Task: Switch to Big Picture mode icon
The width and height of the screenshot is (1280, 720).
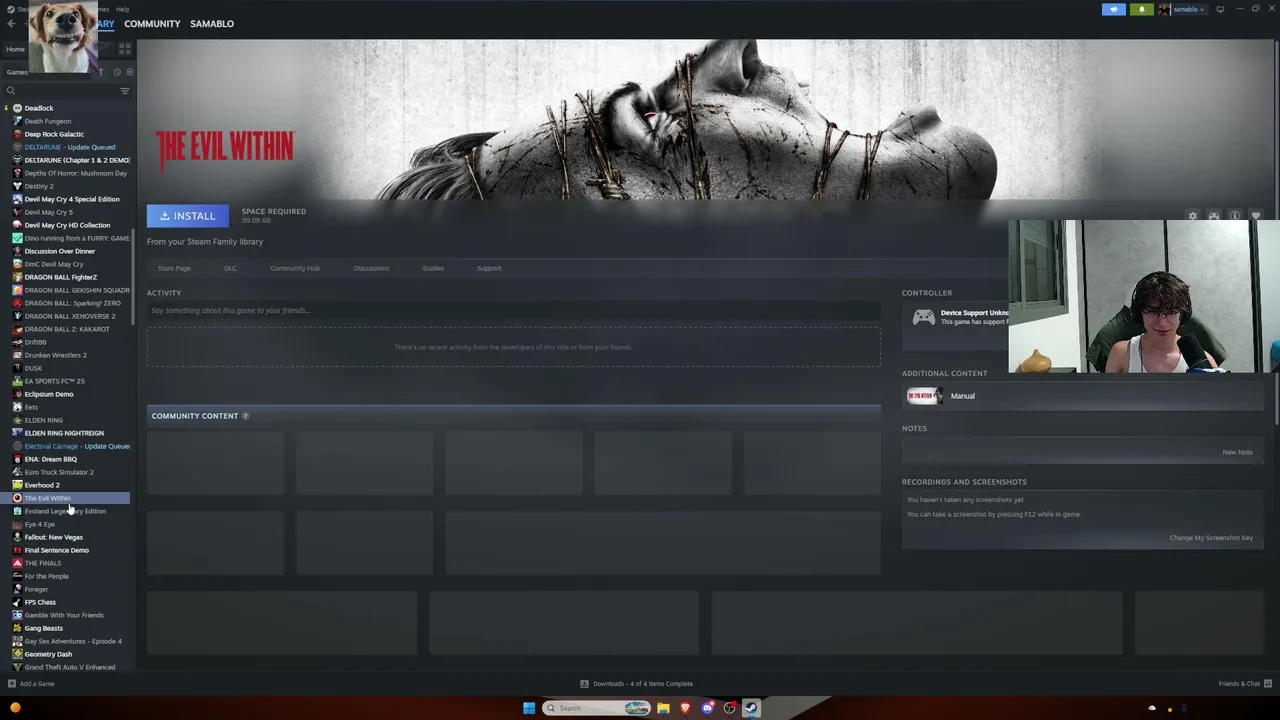Action: 1220,9
